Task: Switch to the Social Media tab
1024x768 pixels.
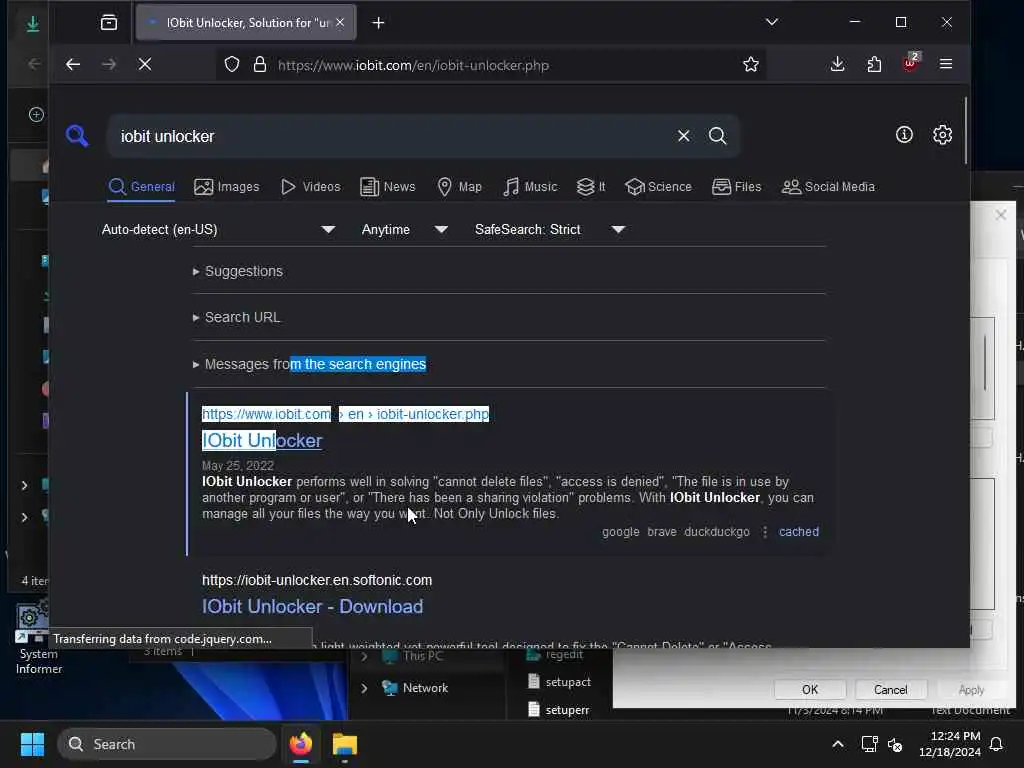Action: pyautogui.click(x=828, y=187)
